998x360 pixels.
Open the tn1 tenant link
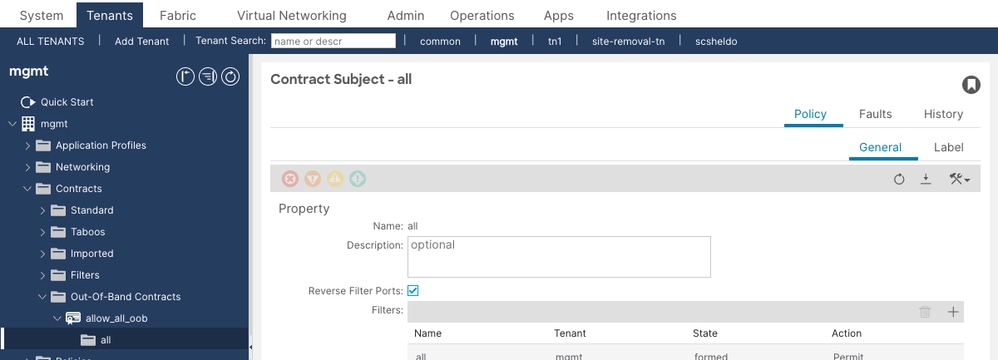555,41
